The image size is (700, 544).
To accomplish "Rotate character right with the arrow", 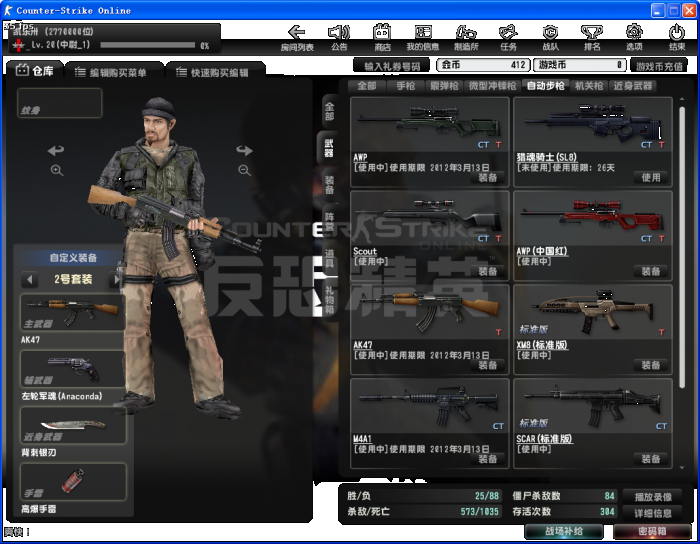I will pyautogui.click(x=244, y=150).
